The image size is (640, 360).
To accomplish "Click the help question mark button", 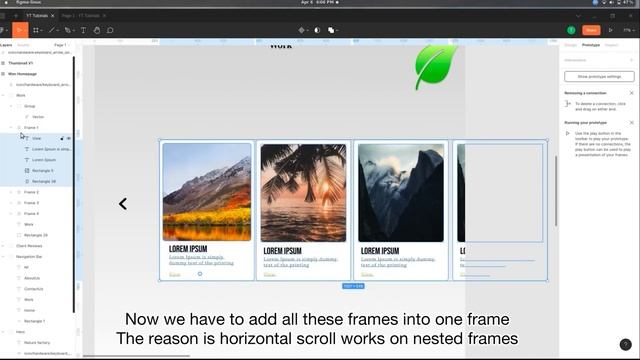I will (625, 344).
